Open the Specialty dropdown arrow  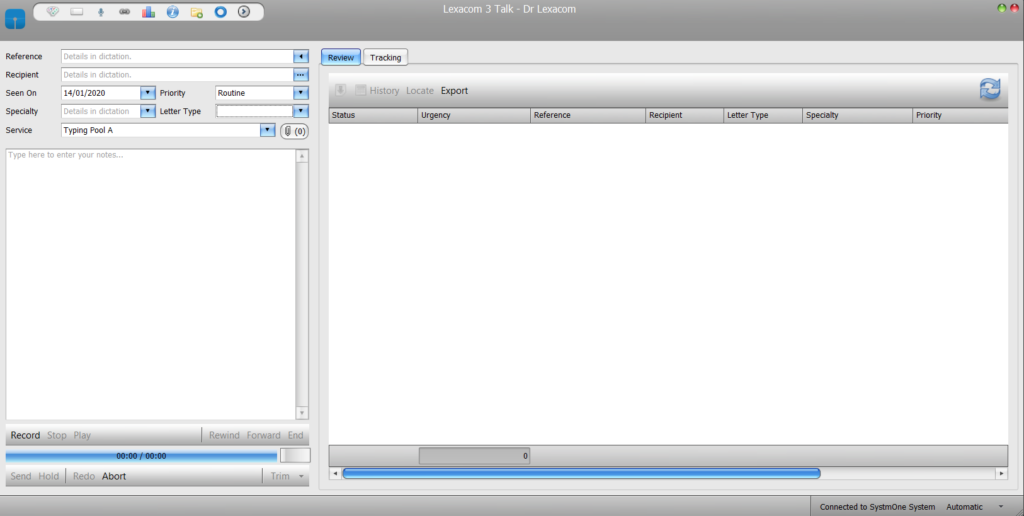(148, 111)
